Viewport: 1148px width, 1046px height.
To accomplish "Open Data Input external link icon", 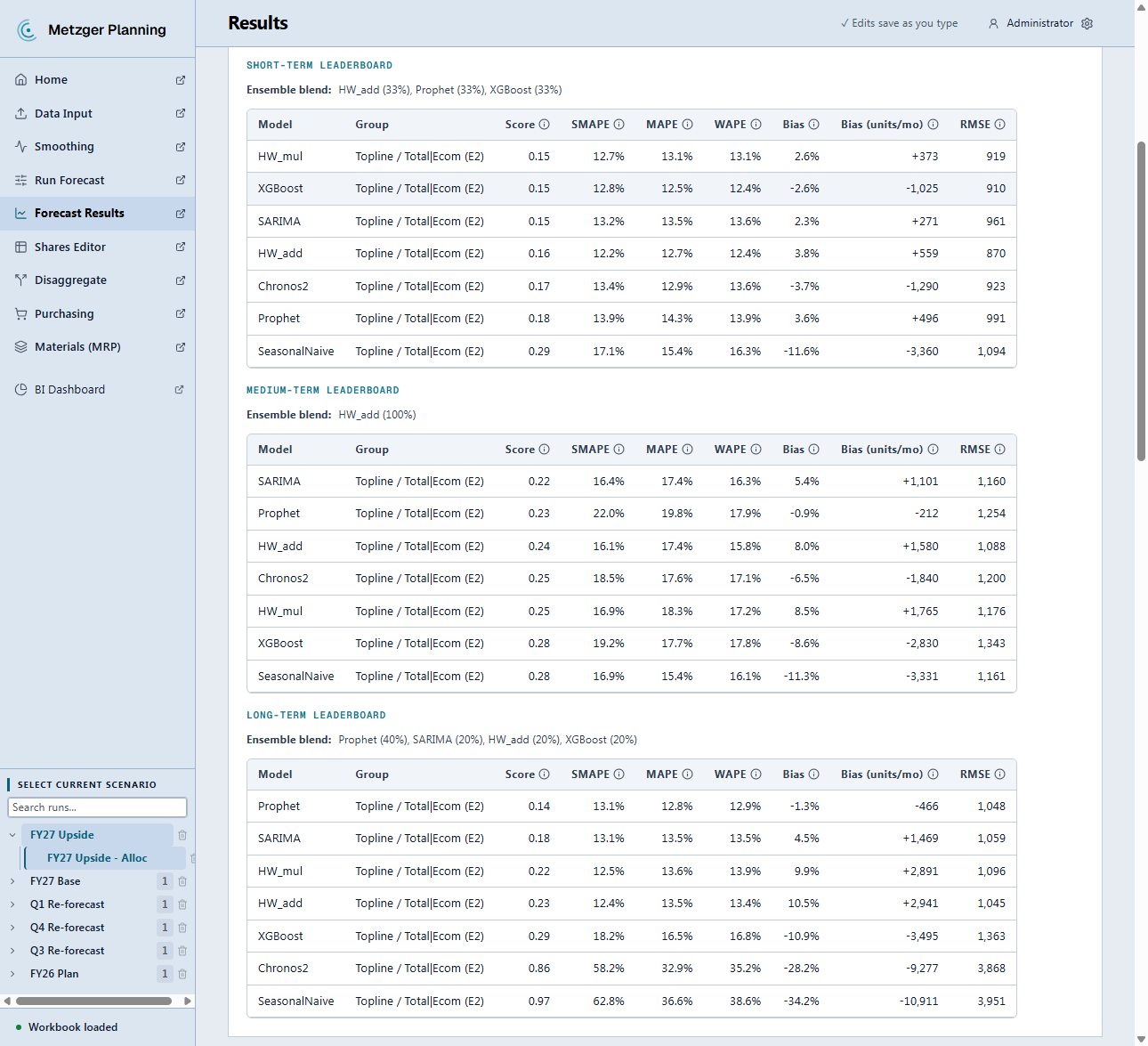I will point(181,113).
